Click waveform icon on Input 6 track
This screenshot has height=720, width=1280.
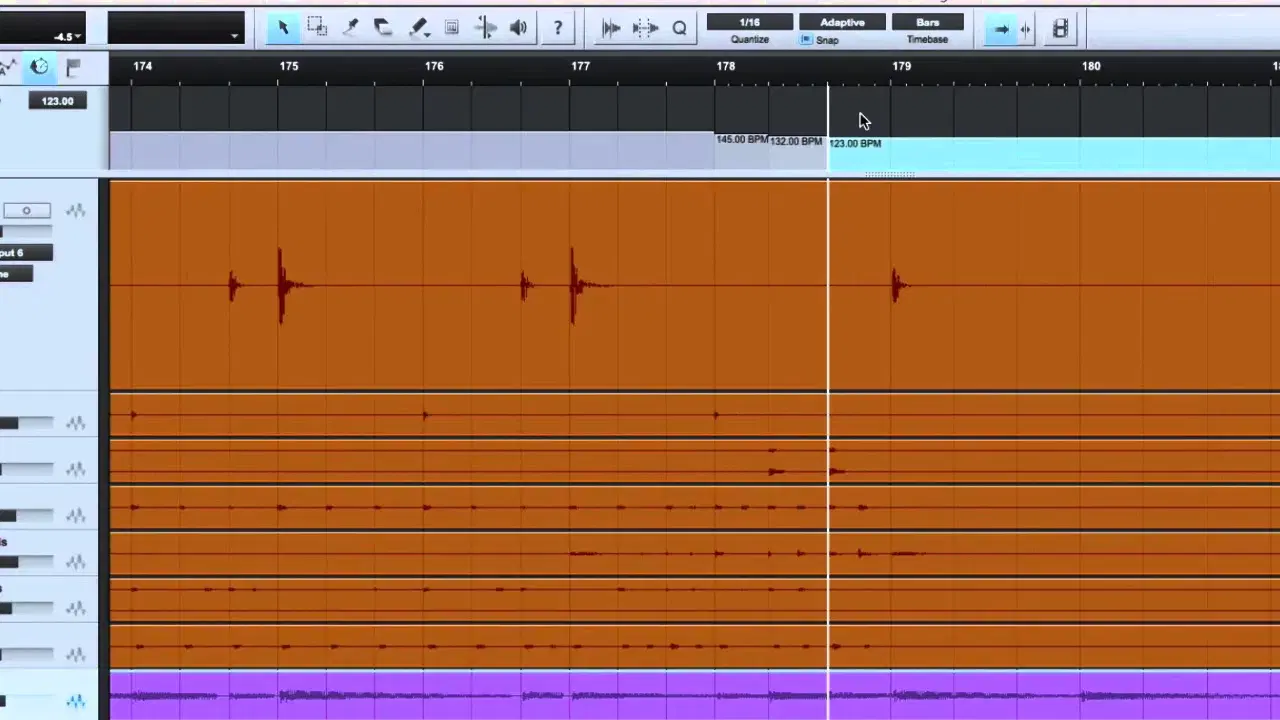click(x=75, y=211)
